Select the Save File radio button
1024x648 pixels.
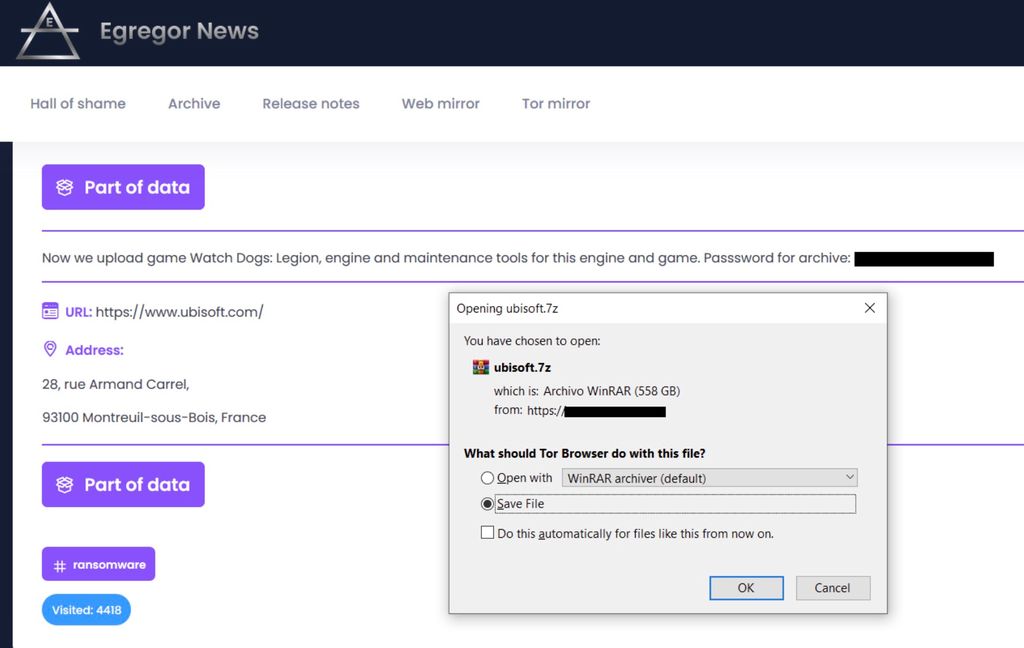(487, 504)
